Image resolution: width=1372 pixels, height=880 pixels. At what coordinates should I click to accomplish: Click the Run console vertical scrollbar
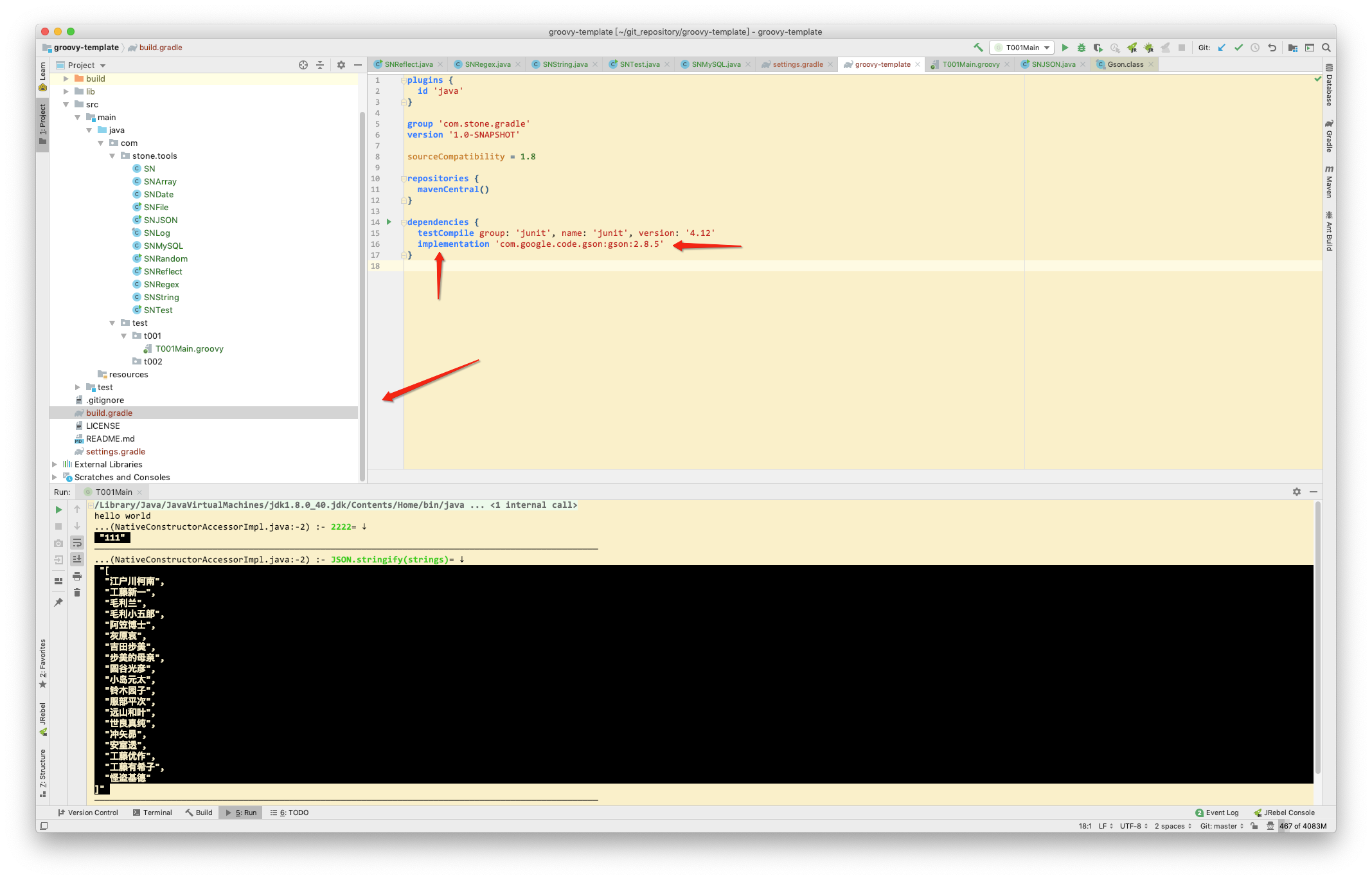click(x=1318, y=638)
